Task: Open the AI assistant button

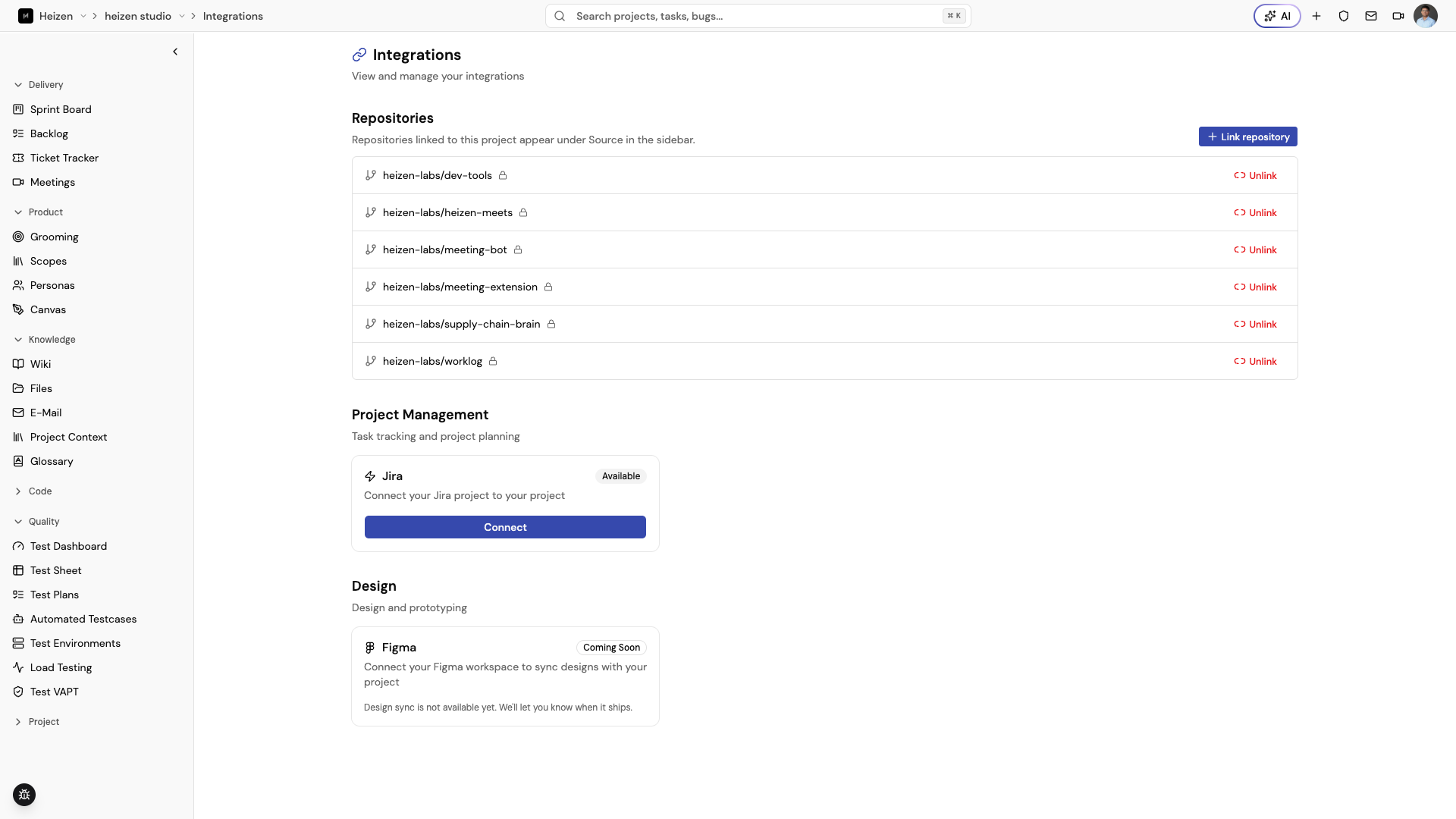Action: click(x=1277, y=16)
